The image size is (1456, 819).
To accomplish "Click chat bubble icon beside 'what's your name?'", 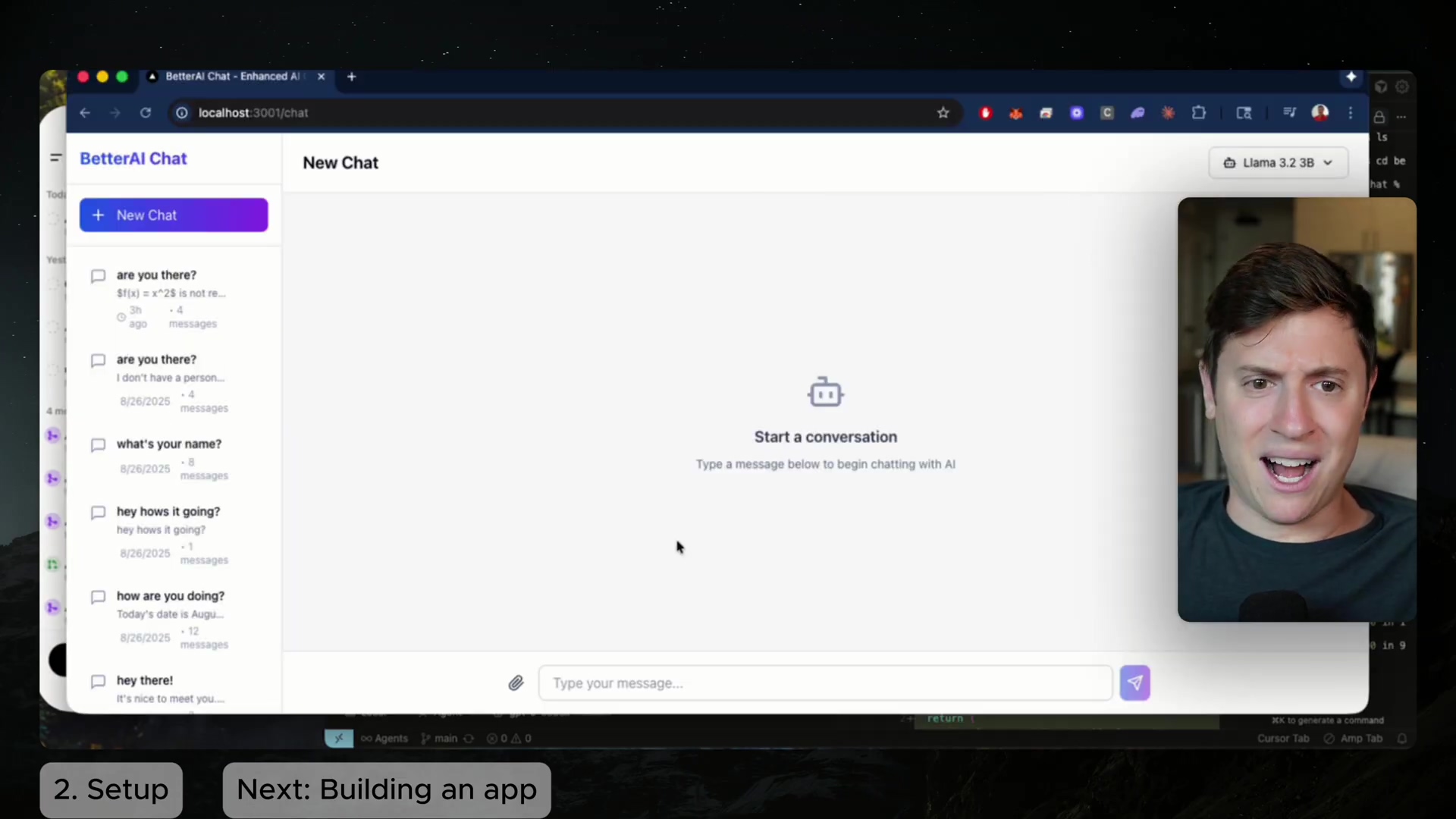I will tap(98, 445).
